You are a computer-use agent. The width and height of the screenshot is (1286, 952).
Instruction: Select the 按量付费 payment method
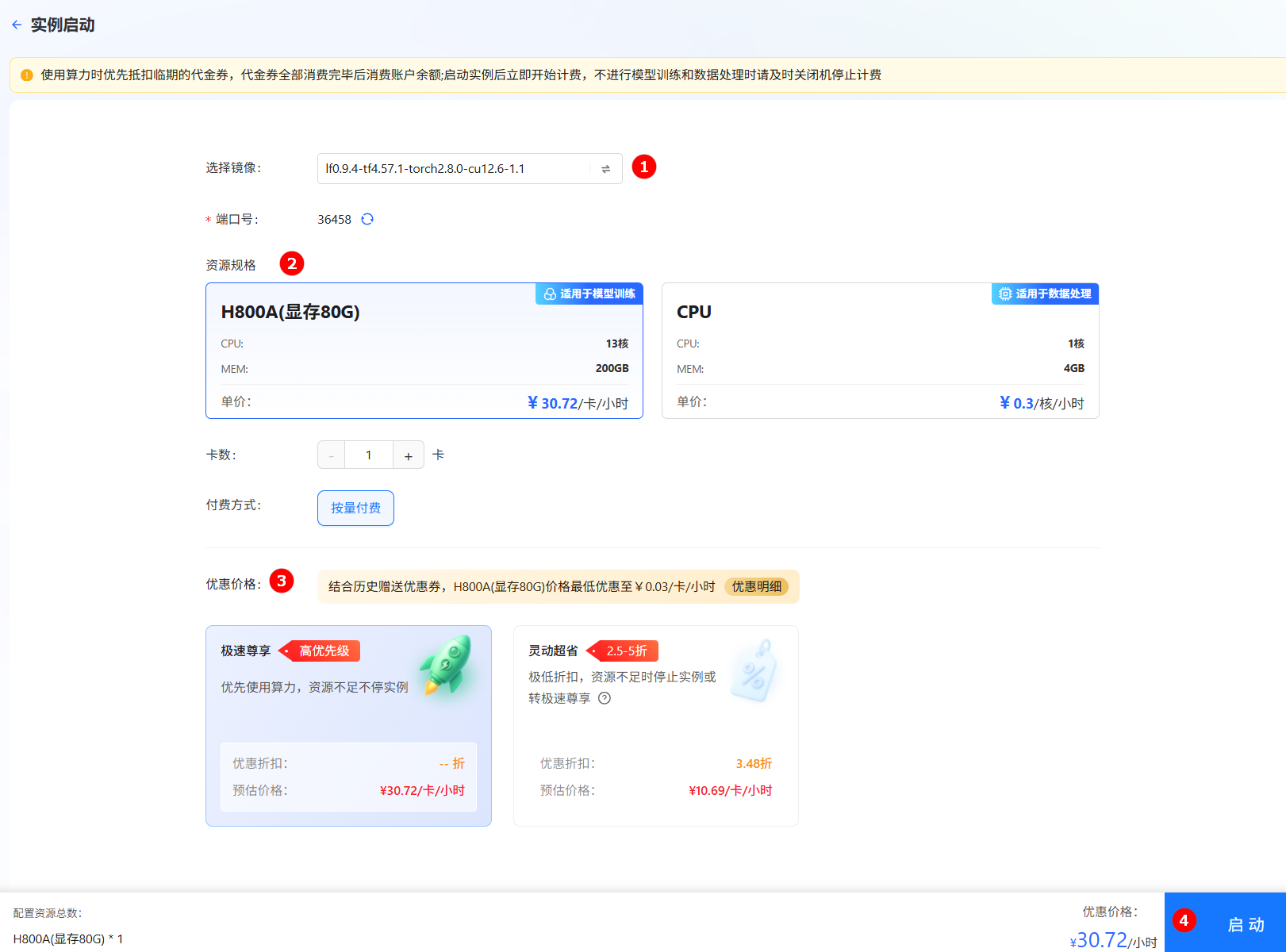(x=355, y=508)
